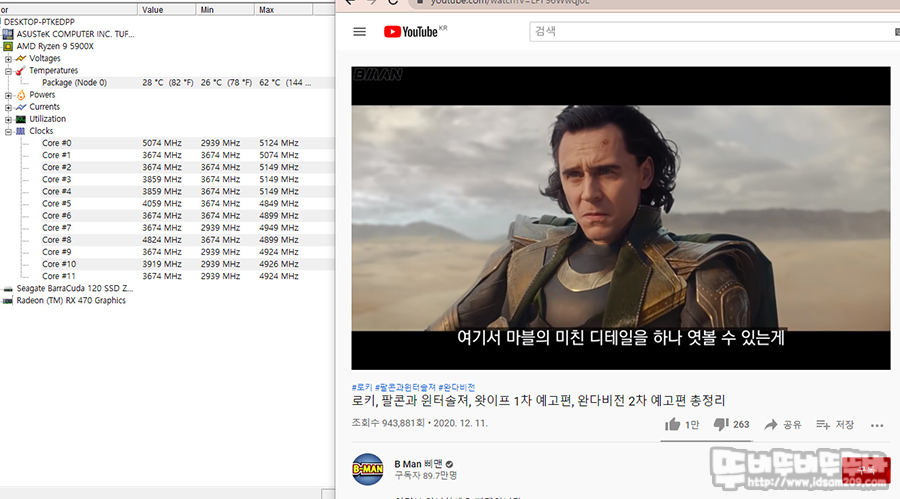Open the B Man channel avatar
This screenshot has height=499, width=900.
click(x=367, y=469)
